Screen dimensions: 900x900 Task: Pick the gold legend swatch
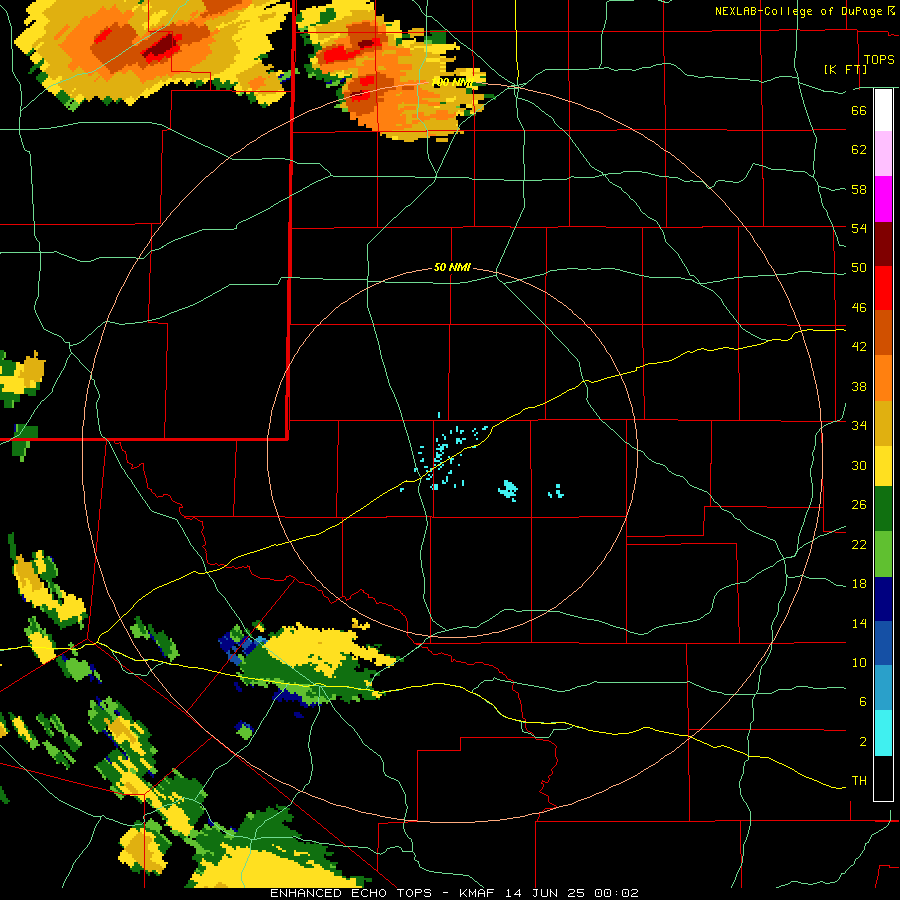click(x=883, y=423)
